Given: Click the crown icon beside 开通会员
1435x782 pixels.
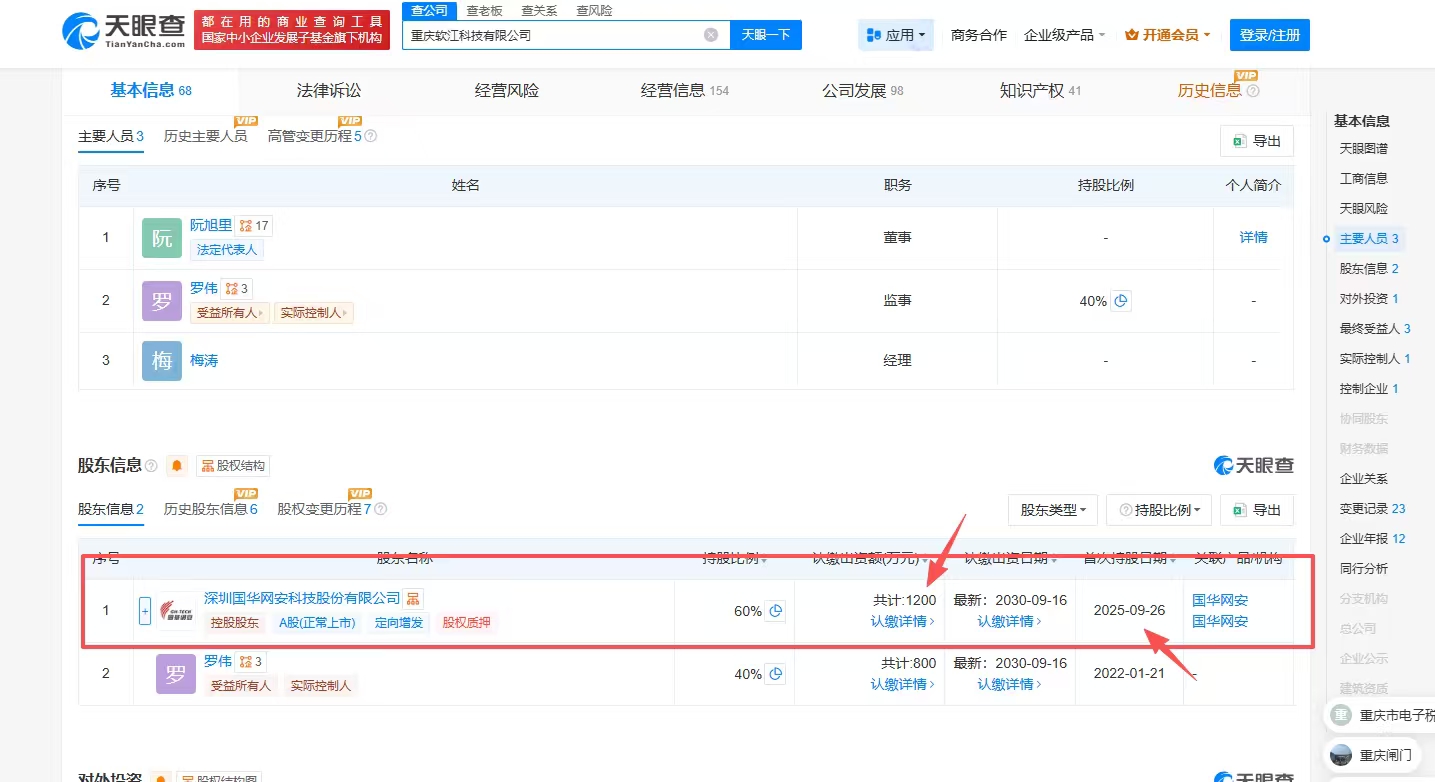Looking at the screenshot, I should coord(1132,35).
